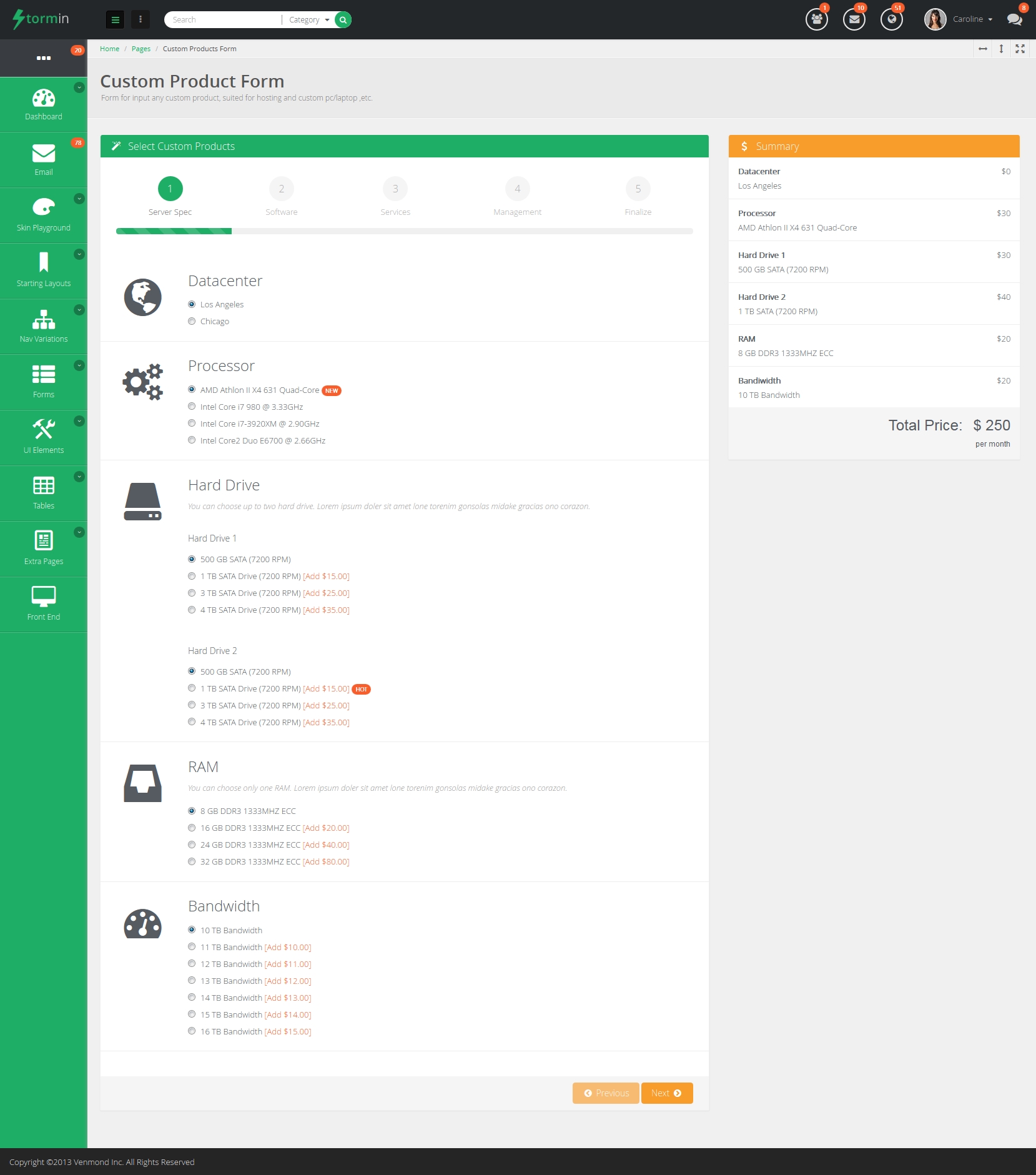Open the Category dropdown in search
This screenshot has height=1175, width=1036.
[x=308, y=20]
